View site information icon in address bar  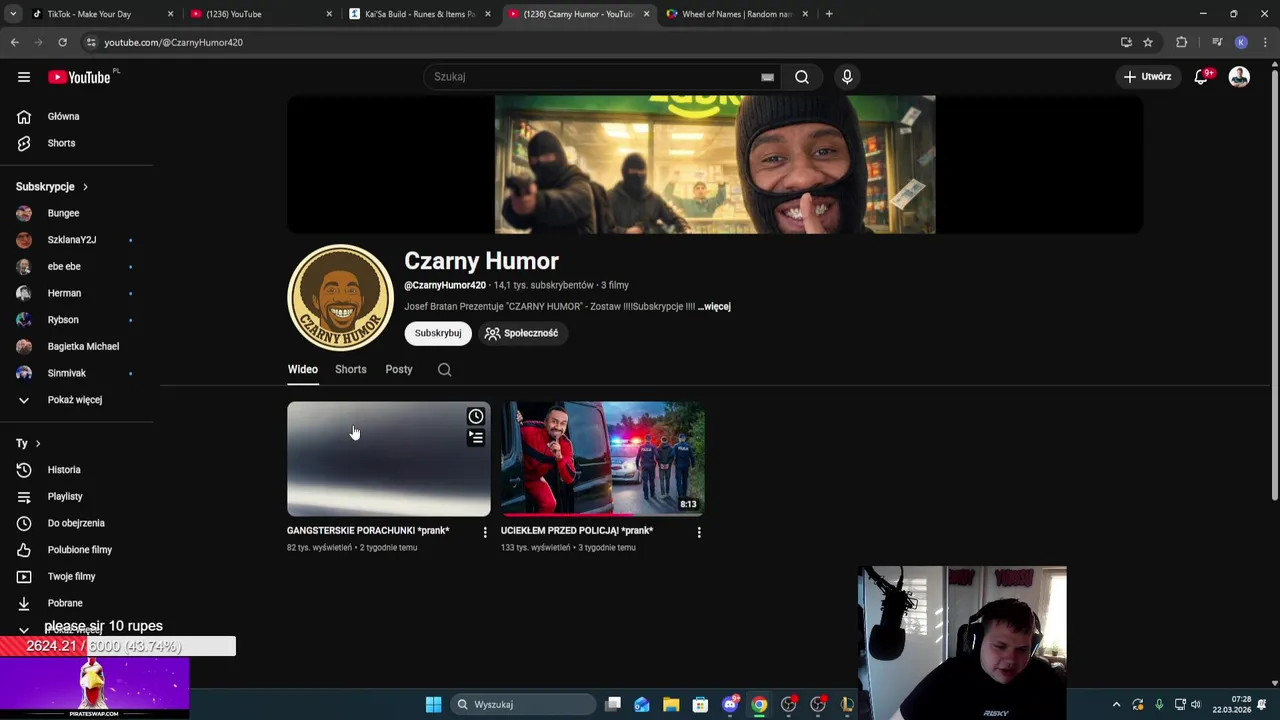[x=91, y=42]
